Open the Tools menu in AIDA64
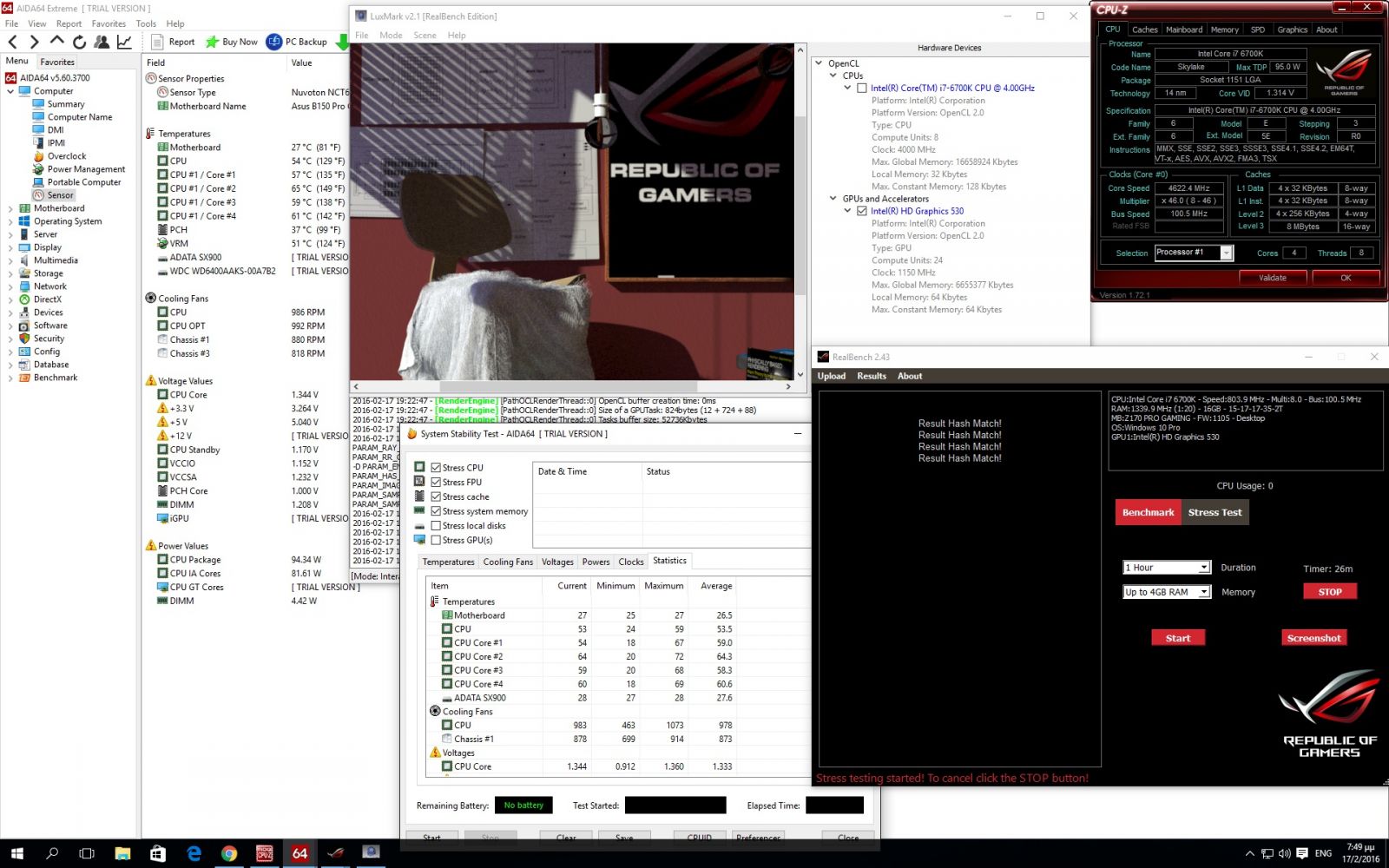The height and width of the screenshot is (868, 1389). coord(146,23)
